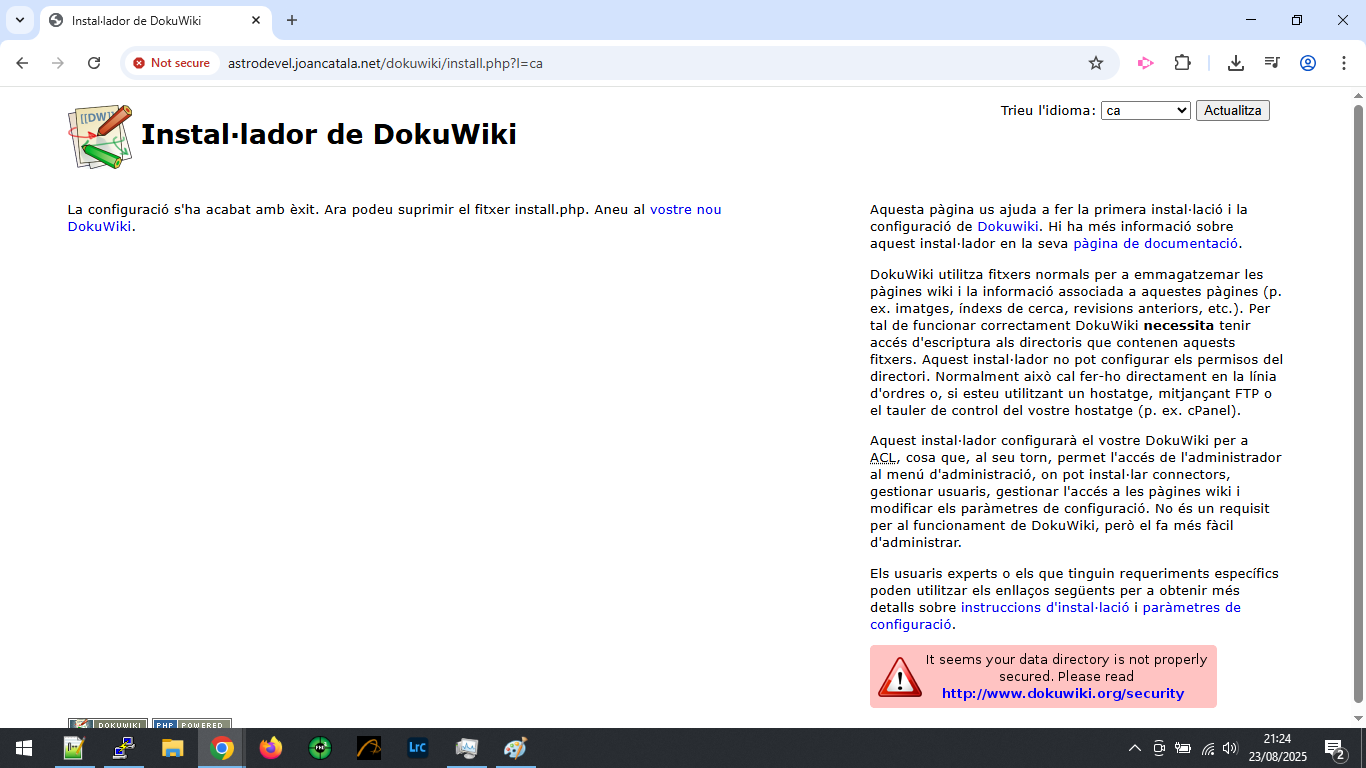The image size is (1366, 768).
Task: Click the forward navigation arrow
Action: (x=58, y=63)
